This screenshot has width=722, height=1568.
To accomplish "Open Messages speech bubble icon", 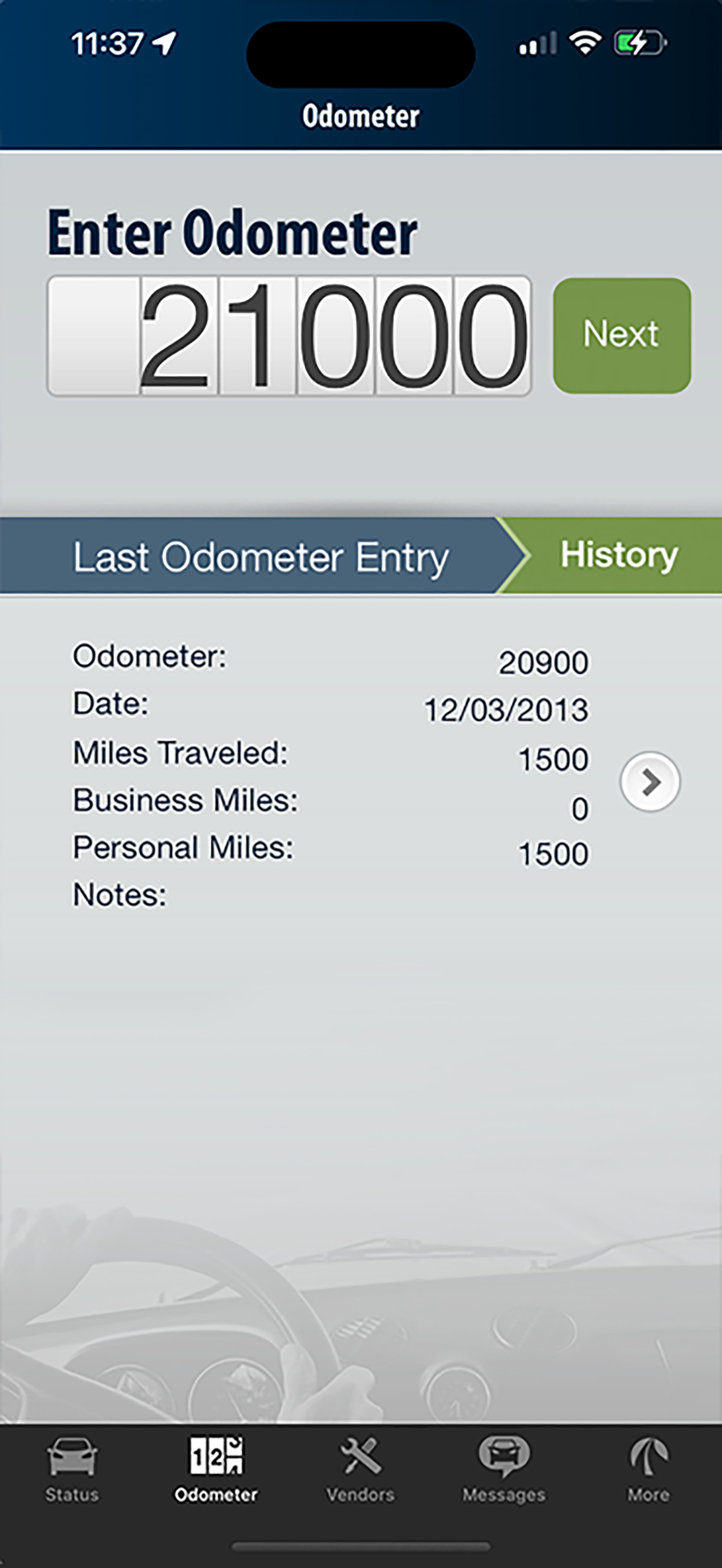I will pyautogui.click(x=504, y=1457).
